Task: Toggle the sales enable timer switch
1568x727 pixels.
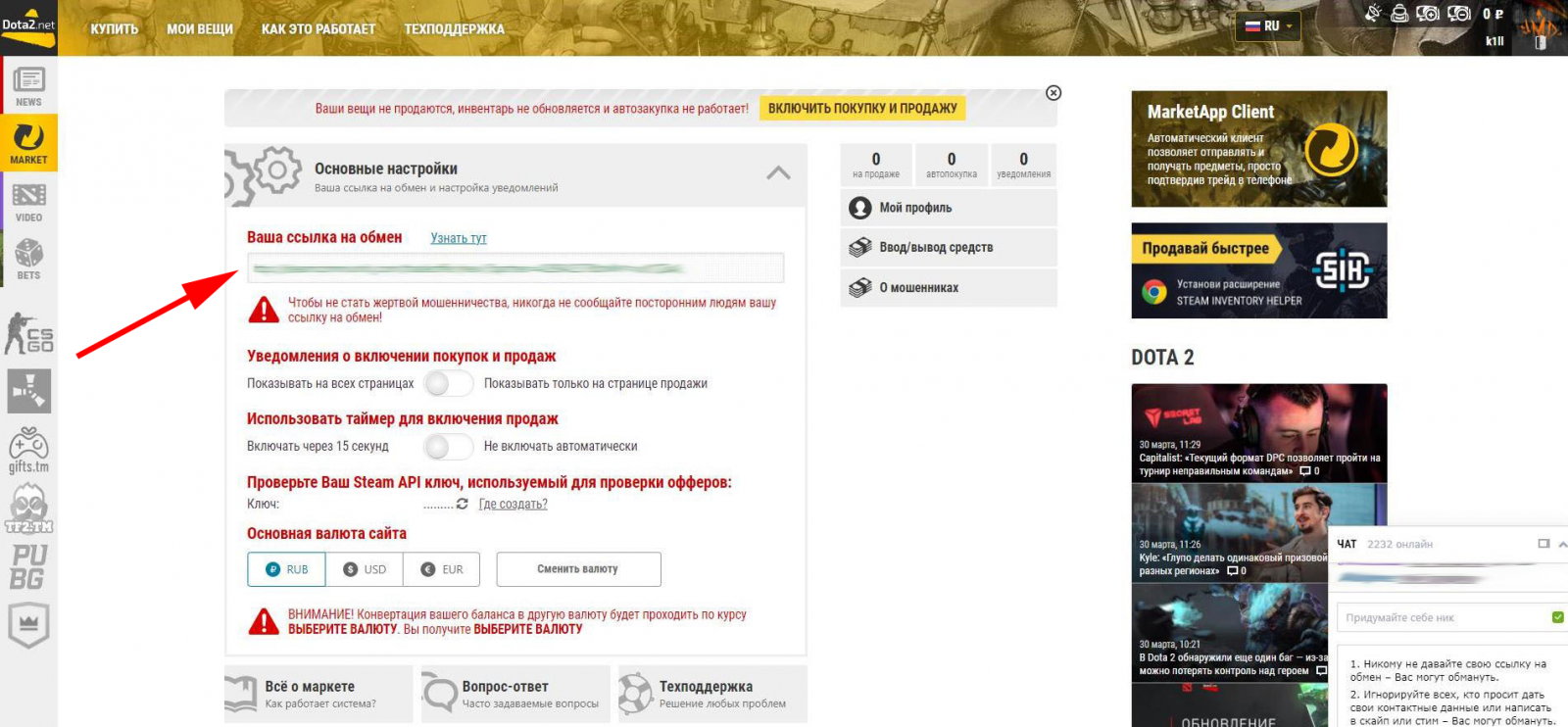Action: (449, 446)
